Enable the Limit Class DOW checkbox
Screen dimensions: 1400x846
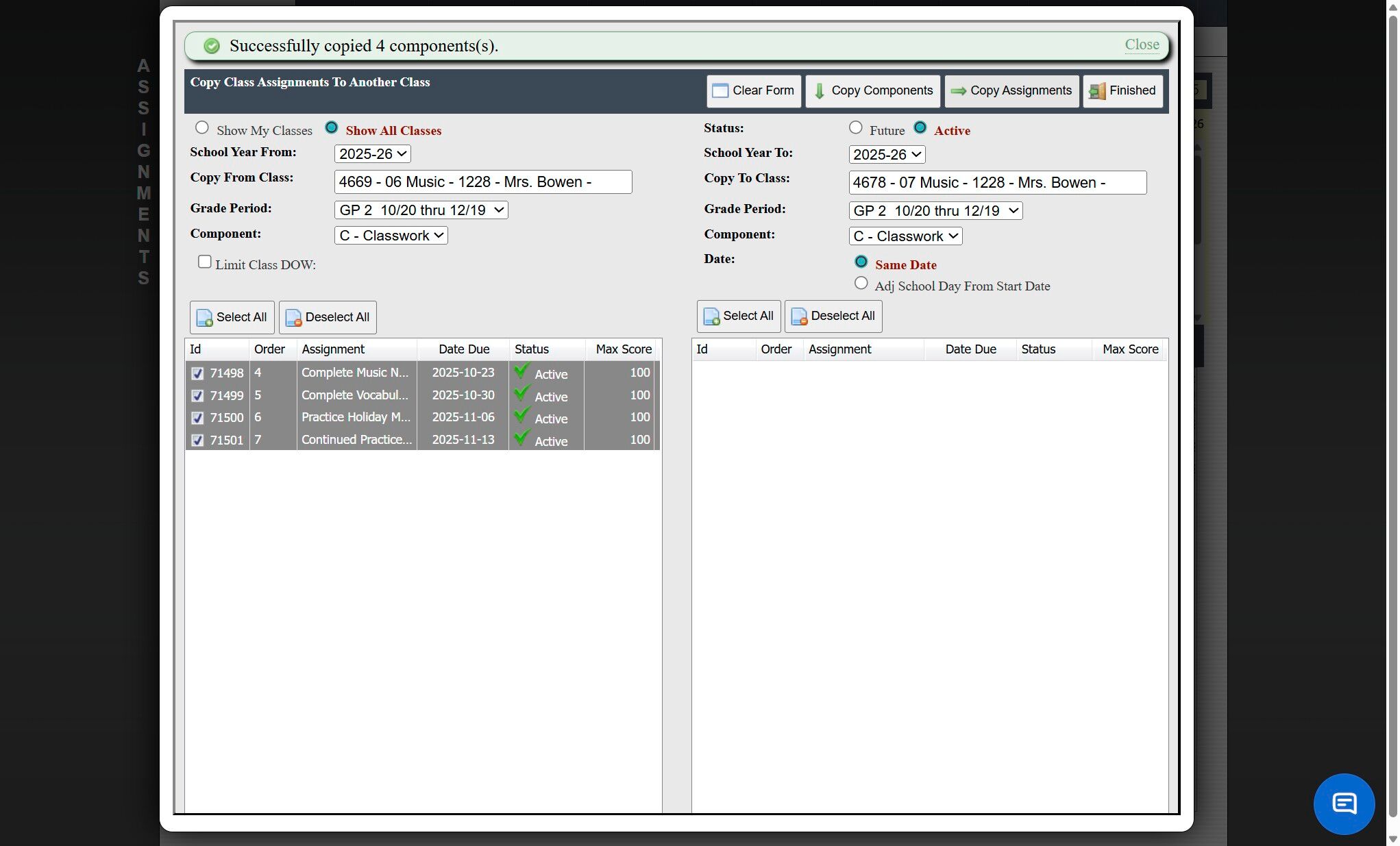click(x=204, y=262)
